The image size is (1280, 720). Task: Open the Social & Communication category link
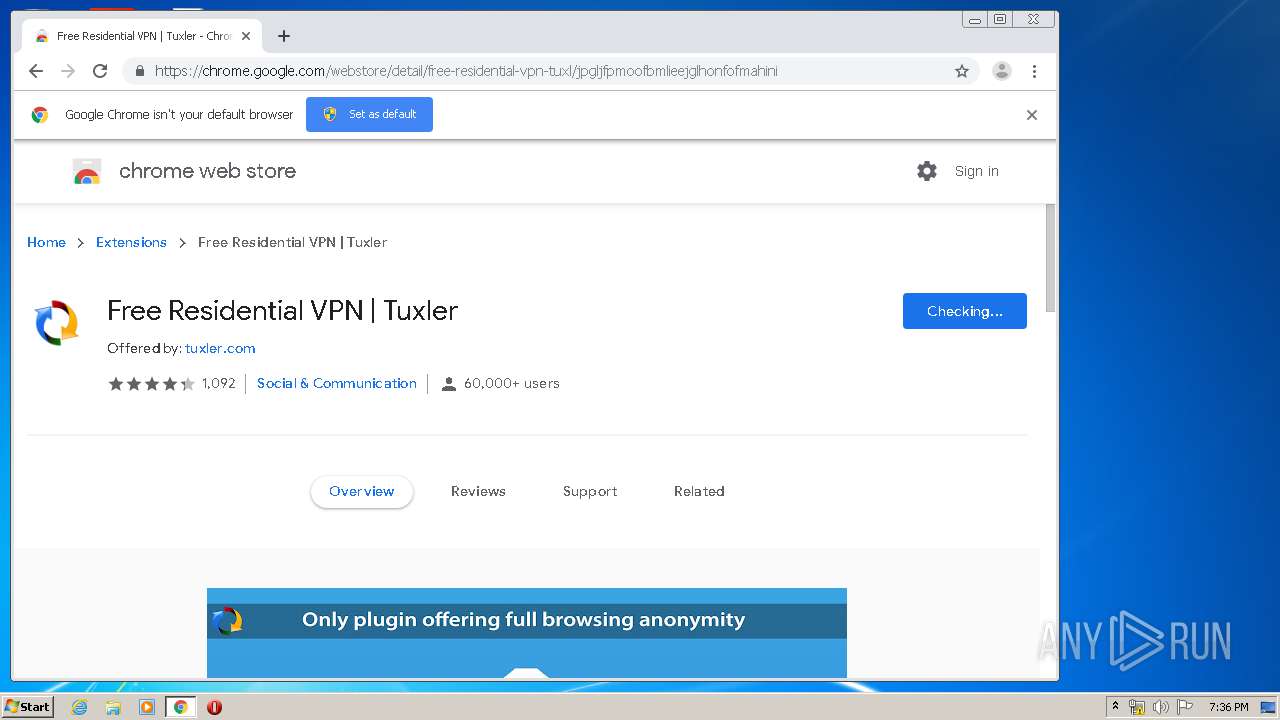click(x=337, y=383)
